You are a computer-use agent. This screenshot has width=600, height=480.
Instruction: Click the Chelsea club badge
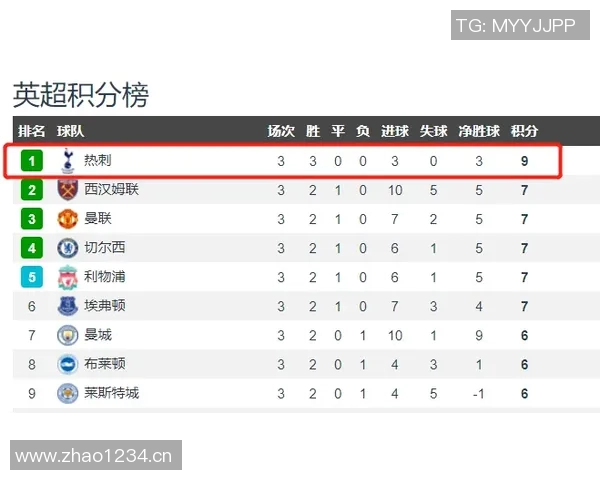click(67, 248)
